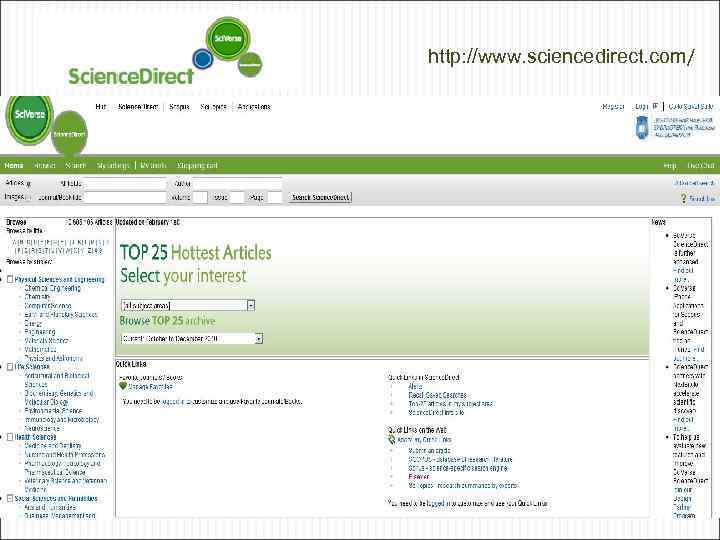
Task: Click the Login link
Action: (641, 107)
